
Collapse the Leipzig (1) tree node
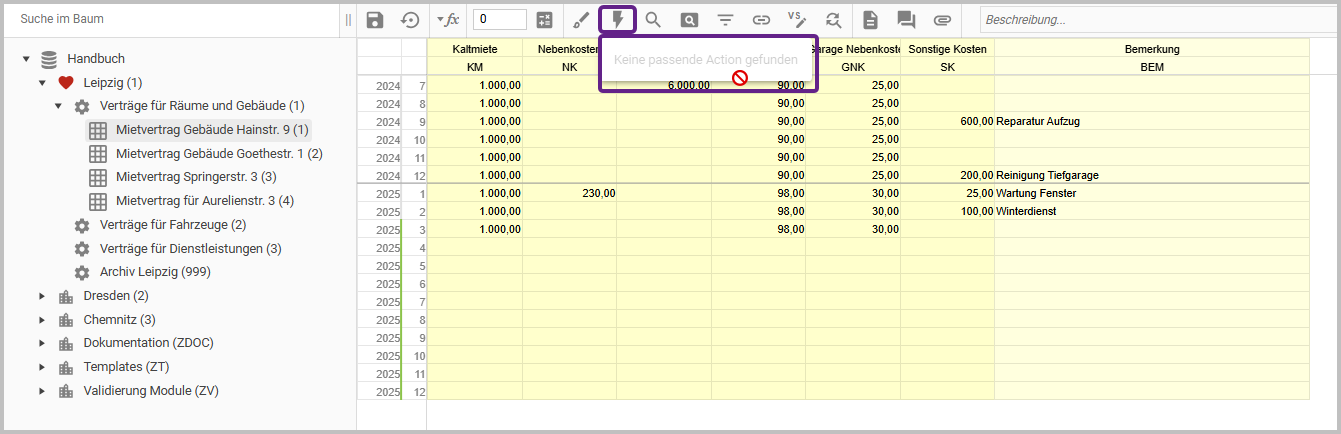click(x=42, y=83)
